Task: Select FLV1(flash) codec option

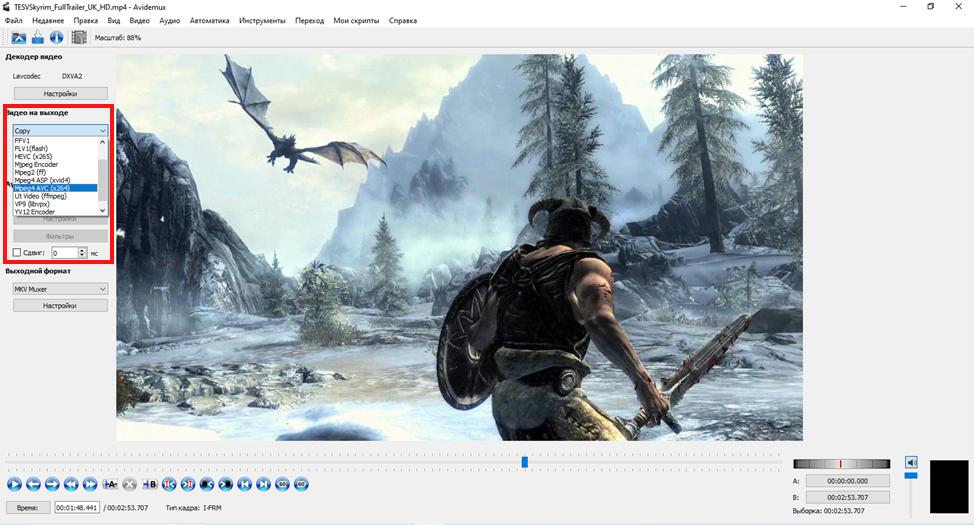Action: pos(55,148)
